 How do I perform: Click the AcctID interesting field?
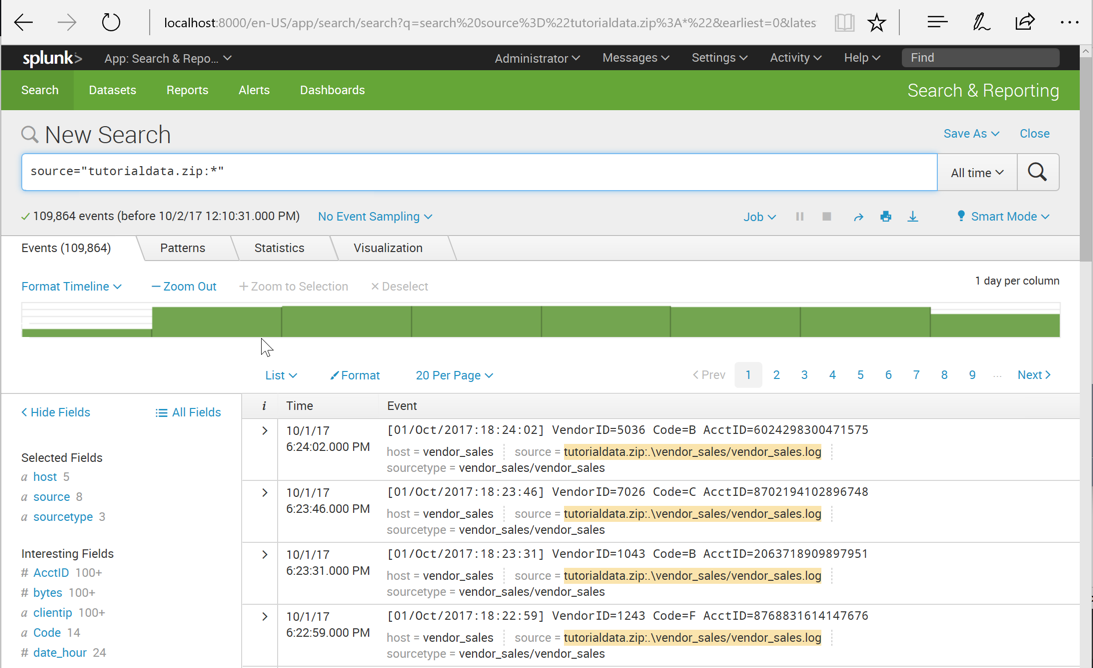pyautogui.click(x=51, y=573)
